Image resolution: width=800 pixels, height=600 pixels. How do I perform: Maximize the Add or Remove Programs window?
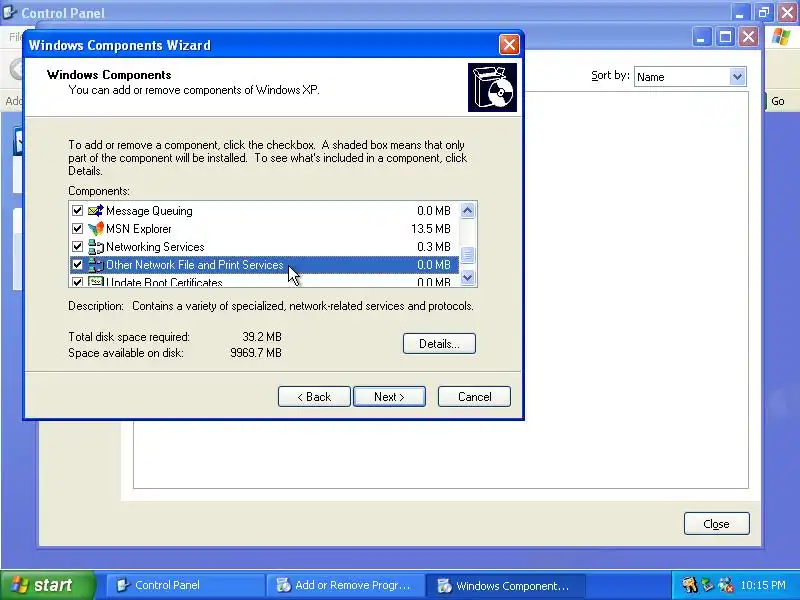(x=725, y=37)
